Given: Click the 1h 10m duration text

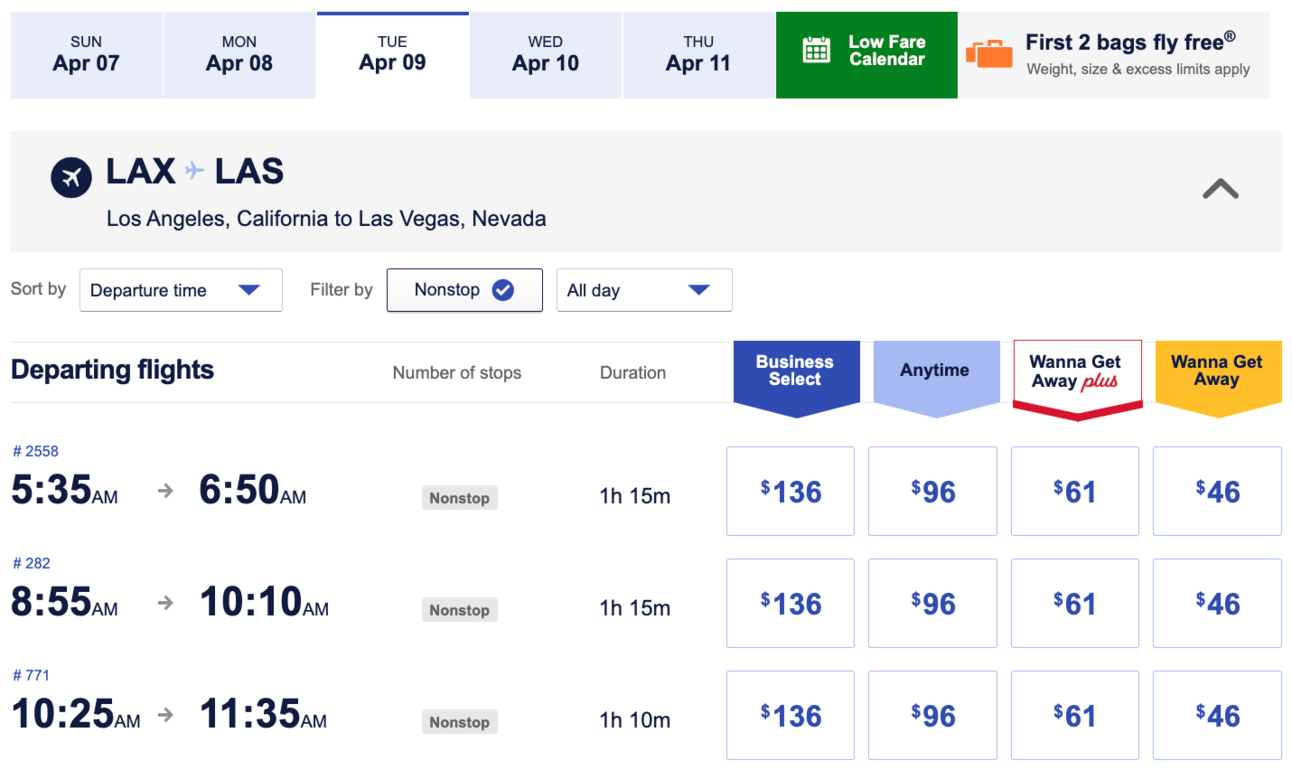Looking at the screenshot, I should 635,720.
